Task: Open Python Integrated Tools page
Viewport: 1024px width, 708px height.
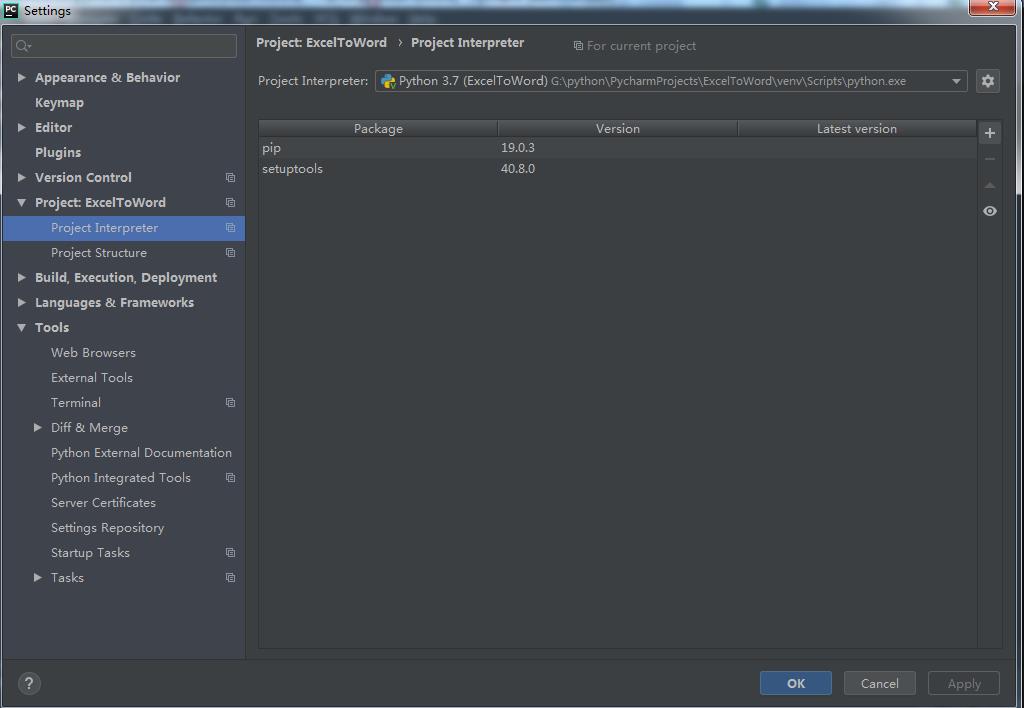Action: [x=121, y=477]
